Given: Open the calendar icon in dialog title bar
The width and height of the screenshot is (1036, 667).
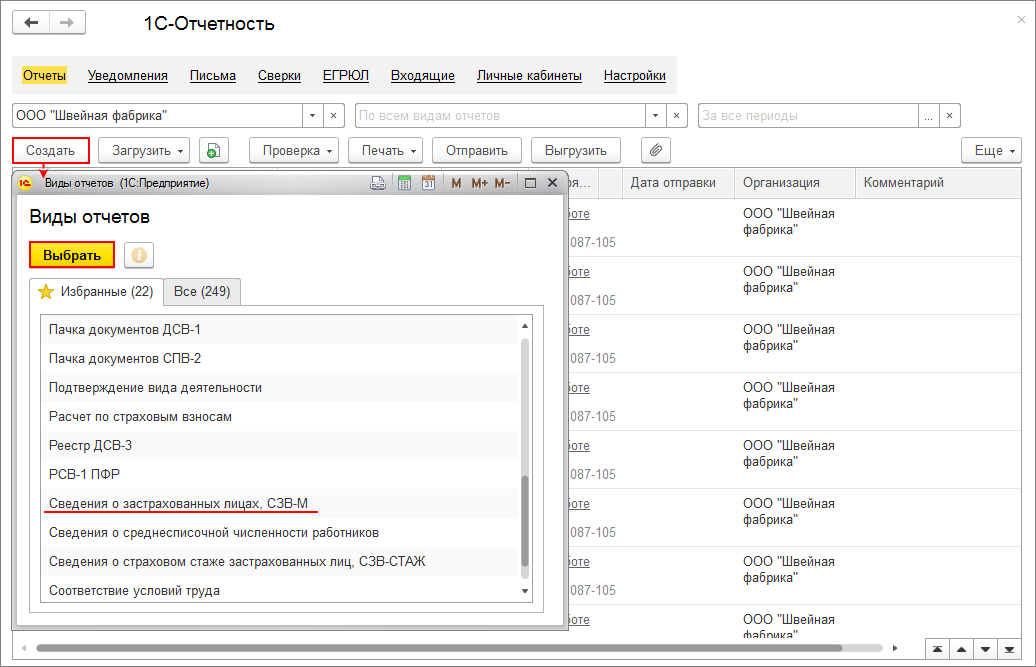Looking at the screenshot, I should tap(428, 183).
